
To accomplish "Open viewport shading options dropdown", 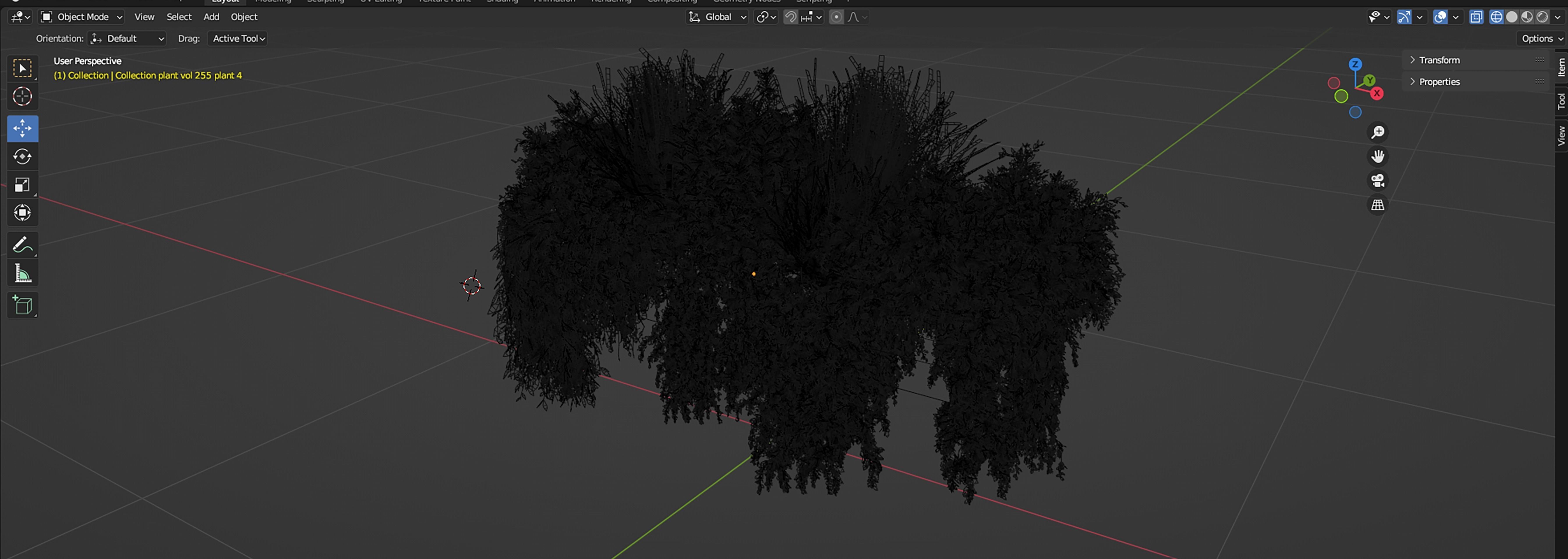I will pyautogui.click(x=1557, y=17).
